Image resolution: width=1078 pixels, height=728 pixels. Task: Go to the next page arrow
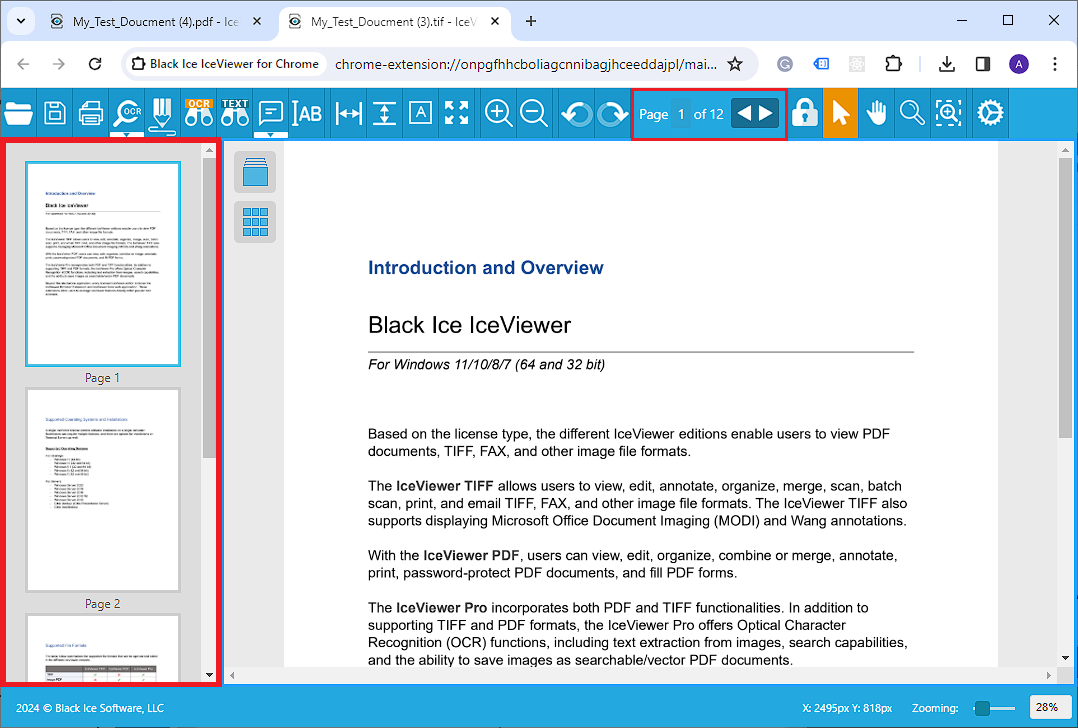click(765, 113)
